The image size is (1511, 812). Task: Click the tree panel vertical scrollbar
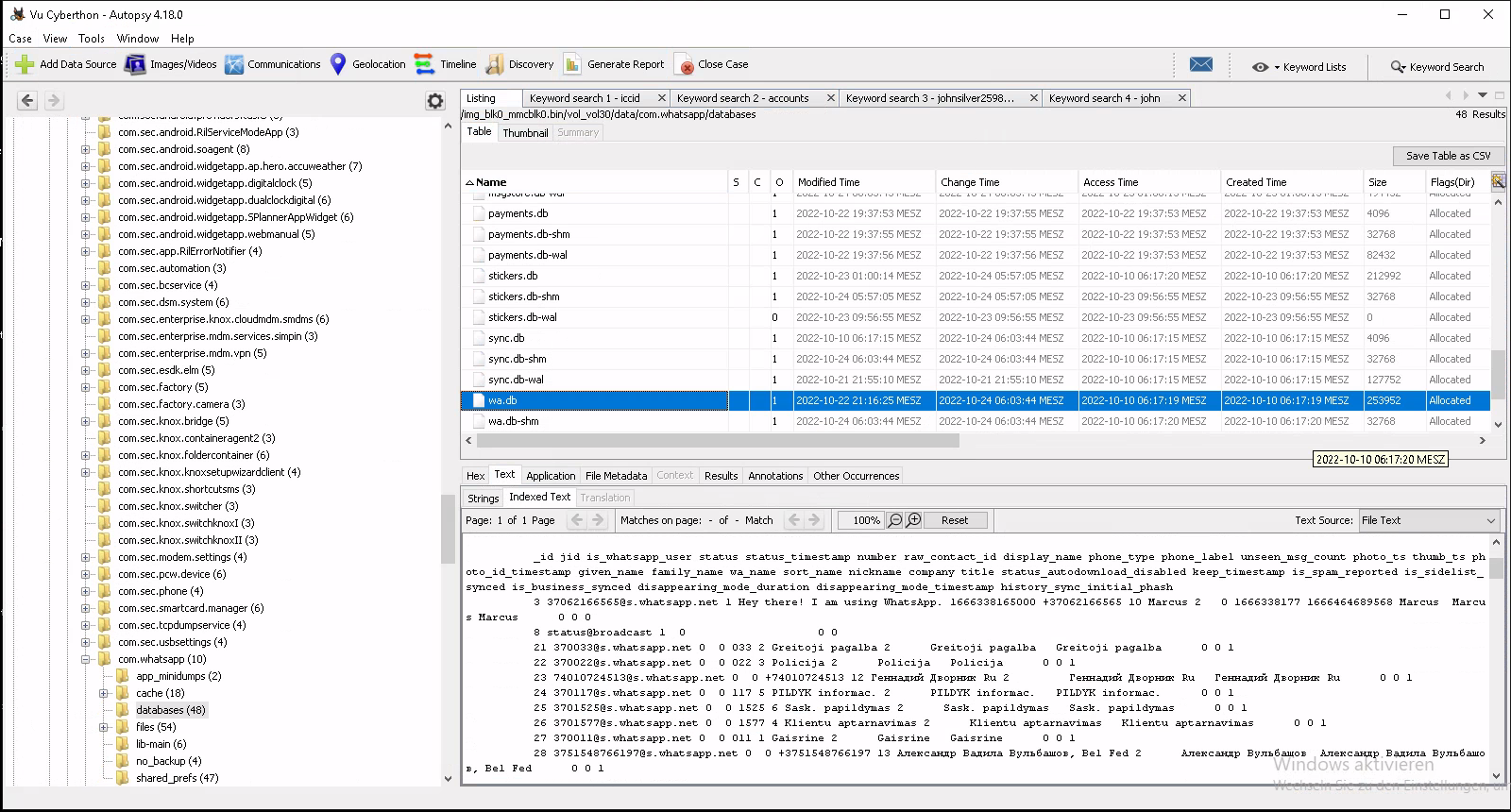(448, 529)
